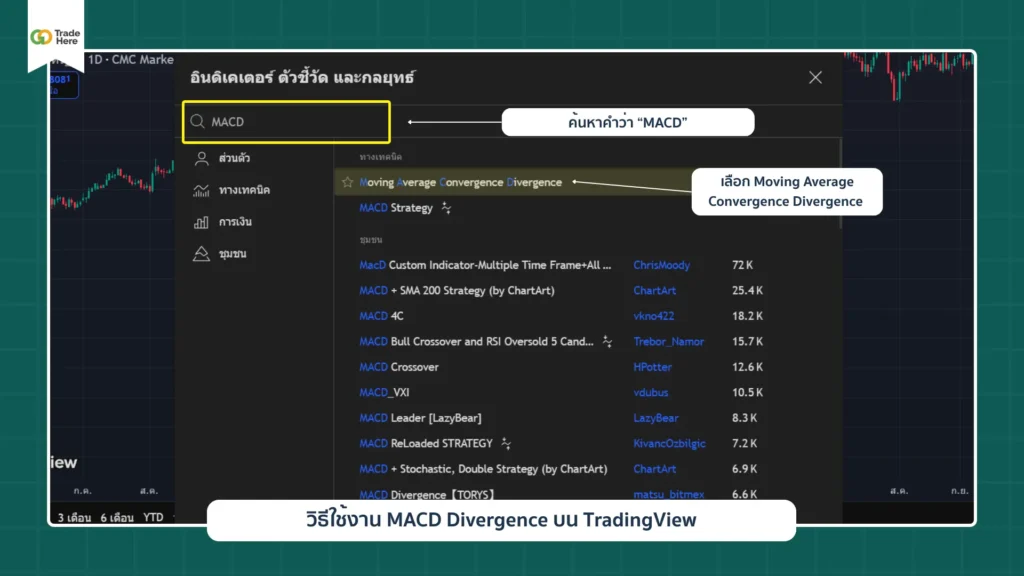
Task: Click the 72 K count value
Action: pyautogui.click(x=743, y=265)
